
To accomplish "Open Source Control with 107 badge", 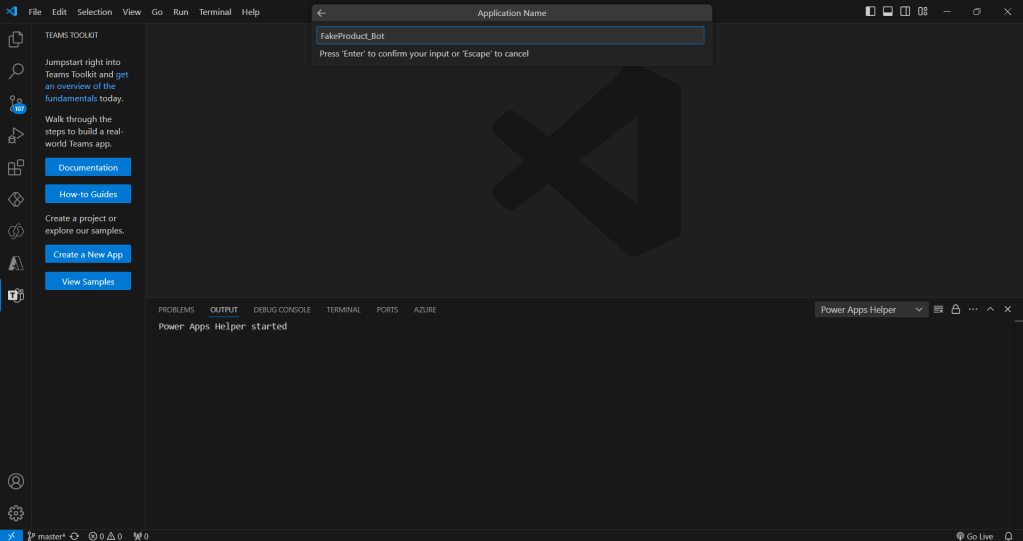I will (x=16, y=104).
